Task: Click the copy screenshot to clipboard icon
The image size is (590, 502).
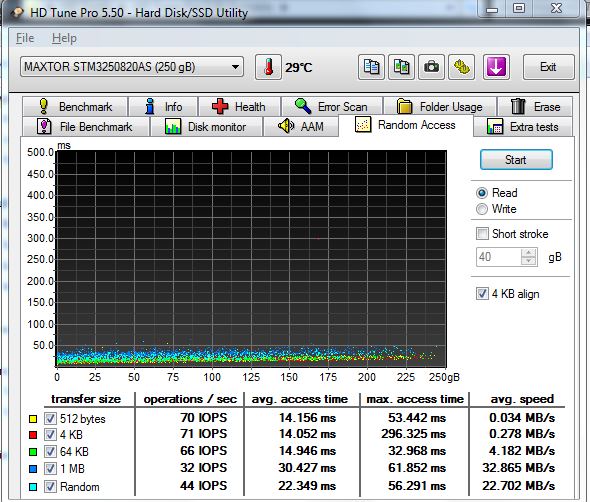Action: (x=401, y=67)
